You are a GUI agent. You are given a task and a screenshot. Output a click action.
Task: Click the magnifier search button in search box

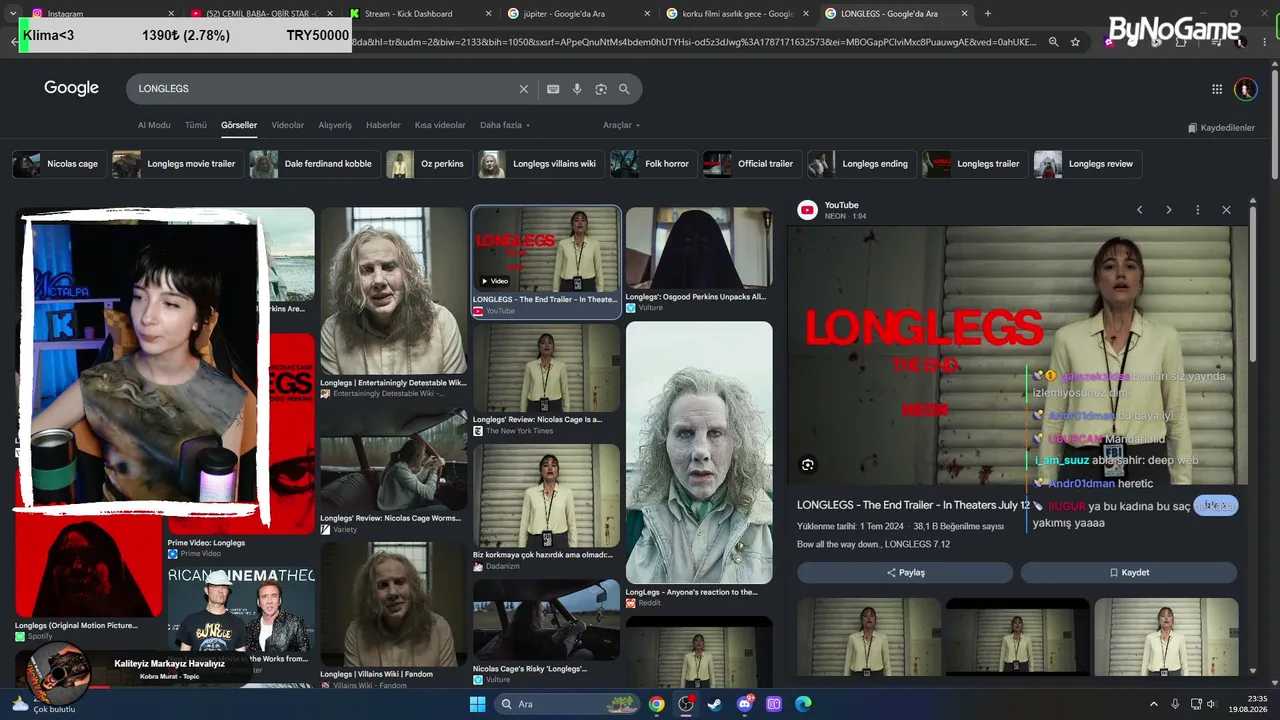(624, 89)
